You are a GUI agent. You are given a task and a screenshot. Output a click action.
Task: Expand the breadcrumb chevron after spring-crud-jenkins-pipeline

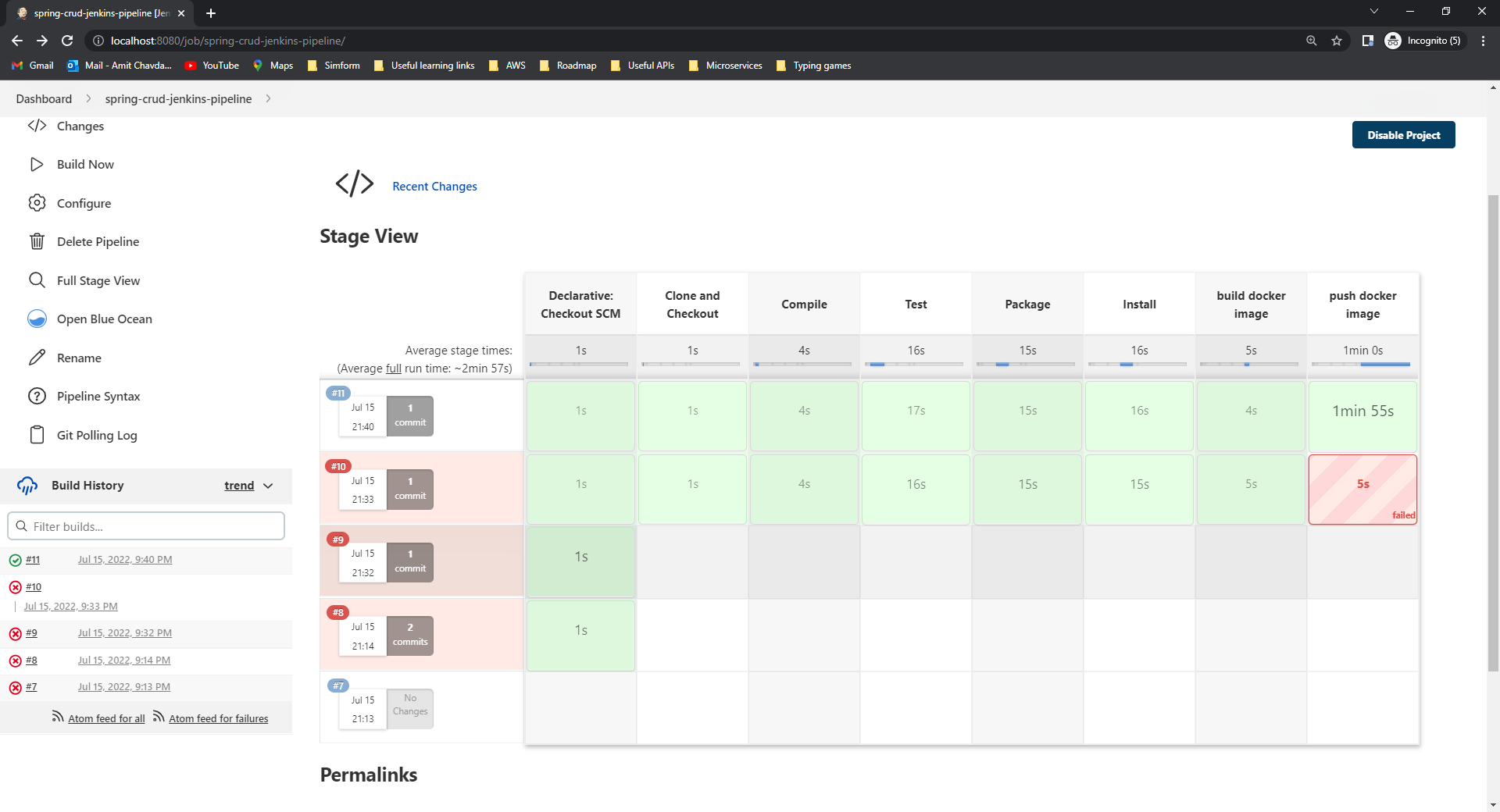(268, 99)
